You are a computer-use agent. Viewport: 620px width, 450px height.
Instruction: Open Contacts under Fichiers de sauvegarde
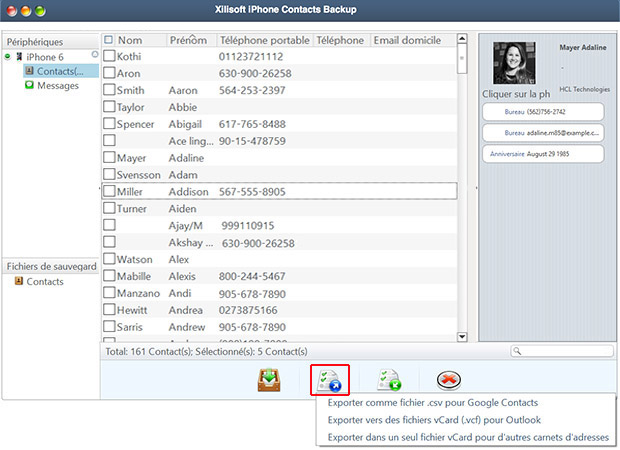45,282
